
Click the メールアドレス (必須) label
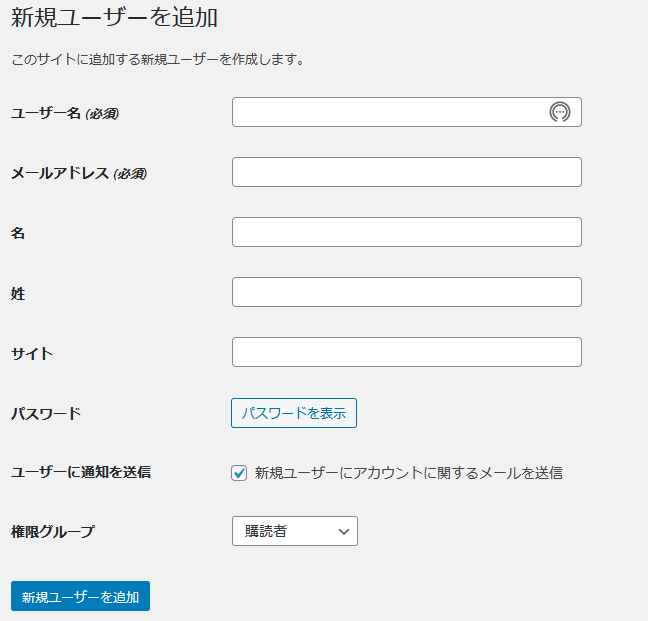tap(79, 173)
